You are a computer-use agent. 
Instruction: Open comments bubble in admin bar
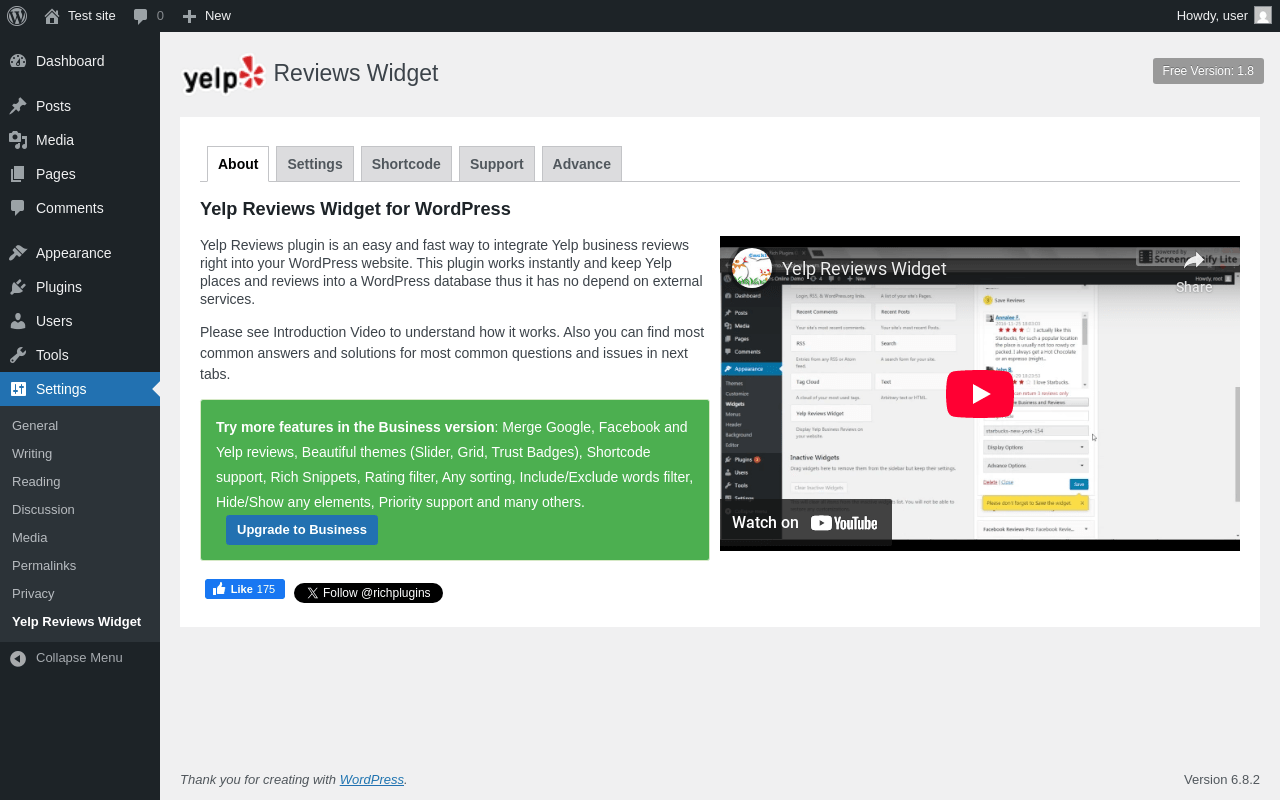[140, 16]
